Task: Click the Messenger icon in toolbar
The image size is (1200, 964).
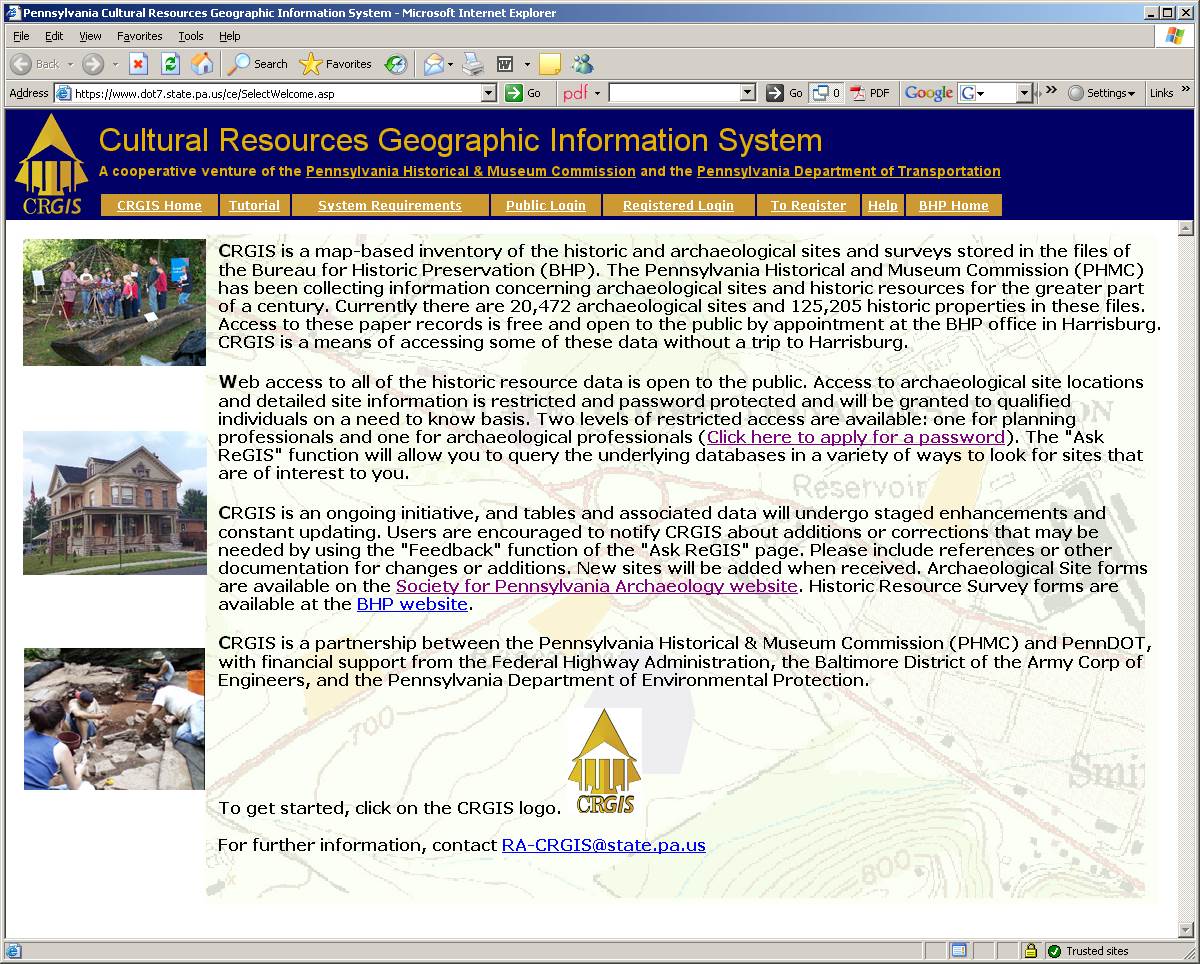Action: (582, 64)
